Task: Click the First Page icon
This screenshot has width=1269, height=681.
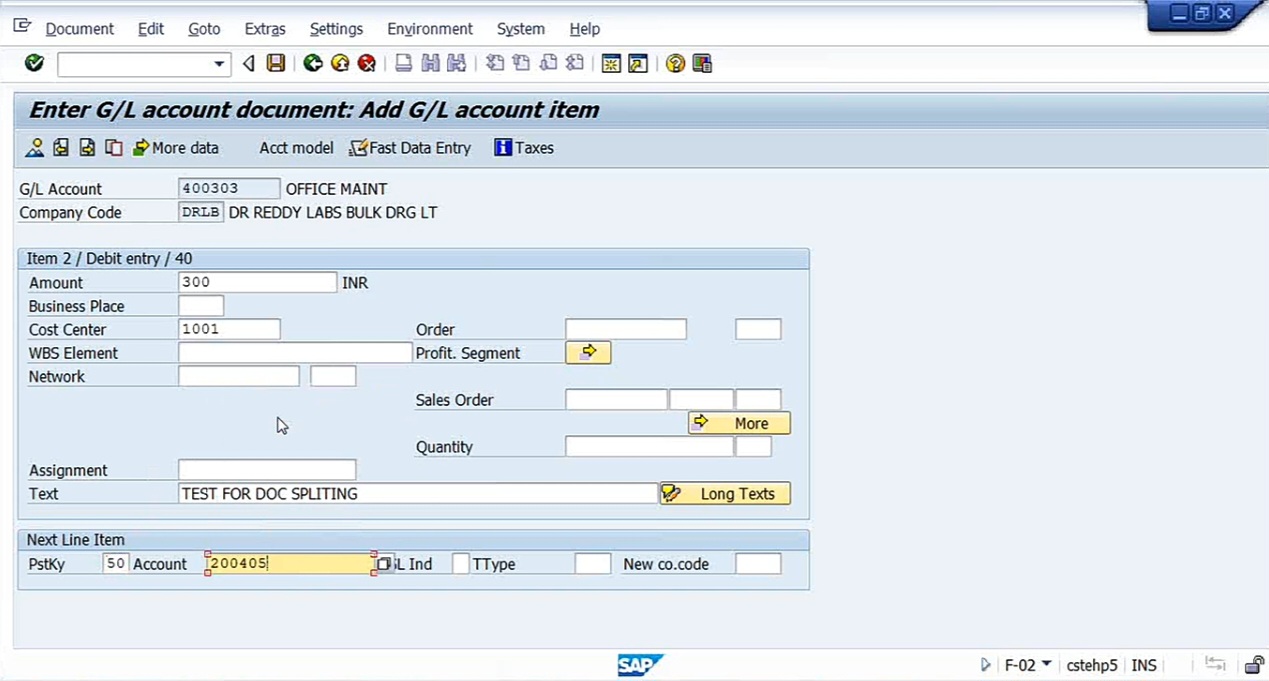Action: pos(494,64)
